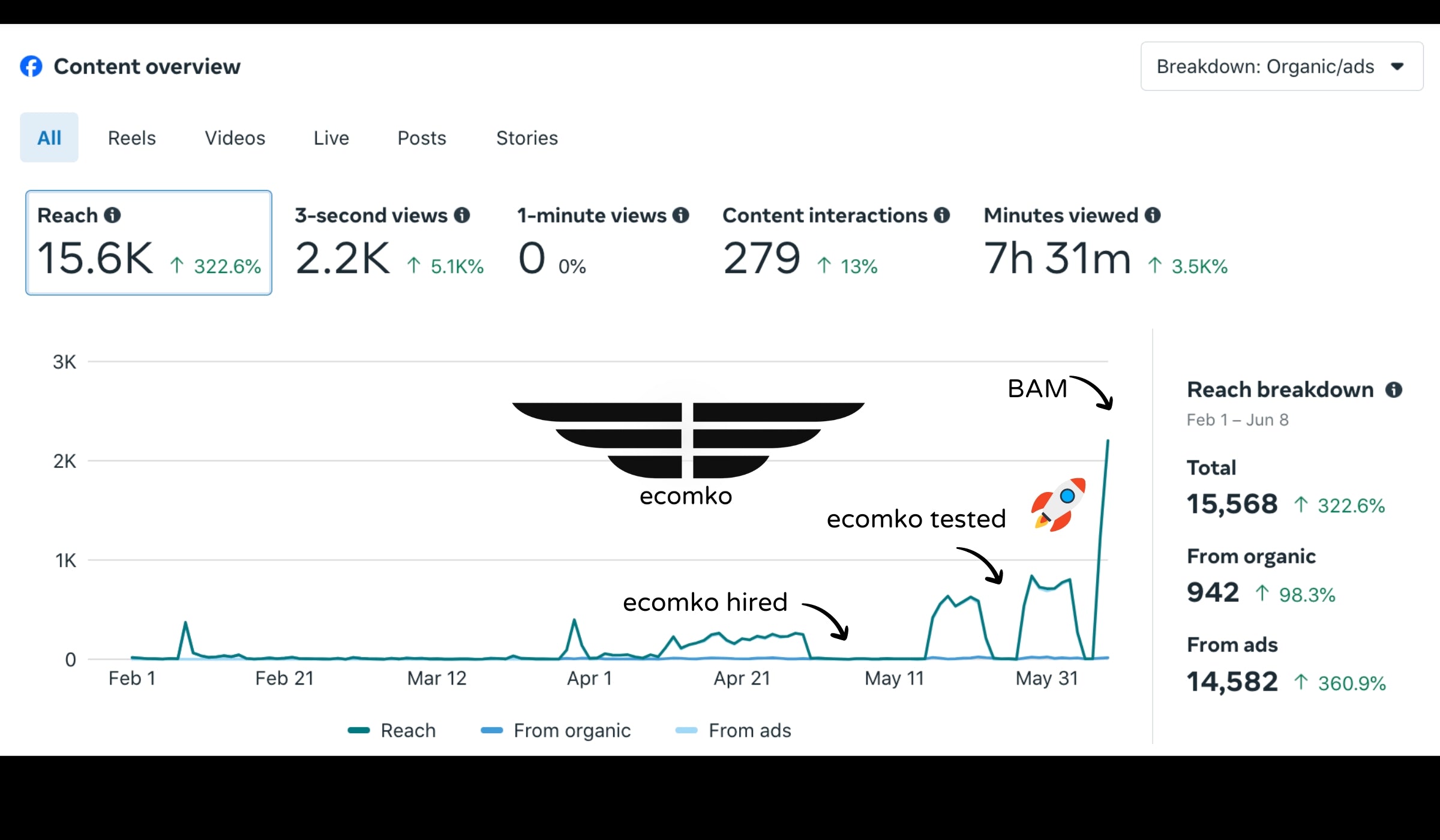Toggle the Reach series in the legend
This screenshot has width=1440, height=840.
click(x=408, y=730)
